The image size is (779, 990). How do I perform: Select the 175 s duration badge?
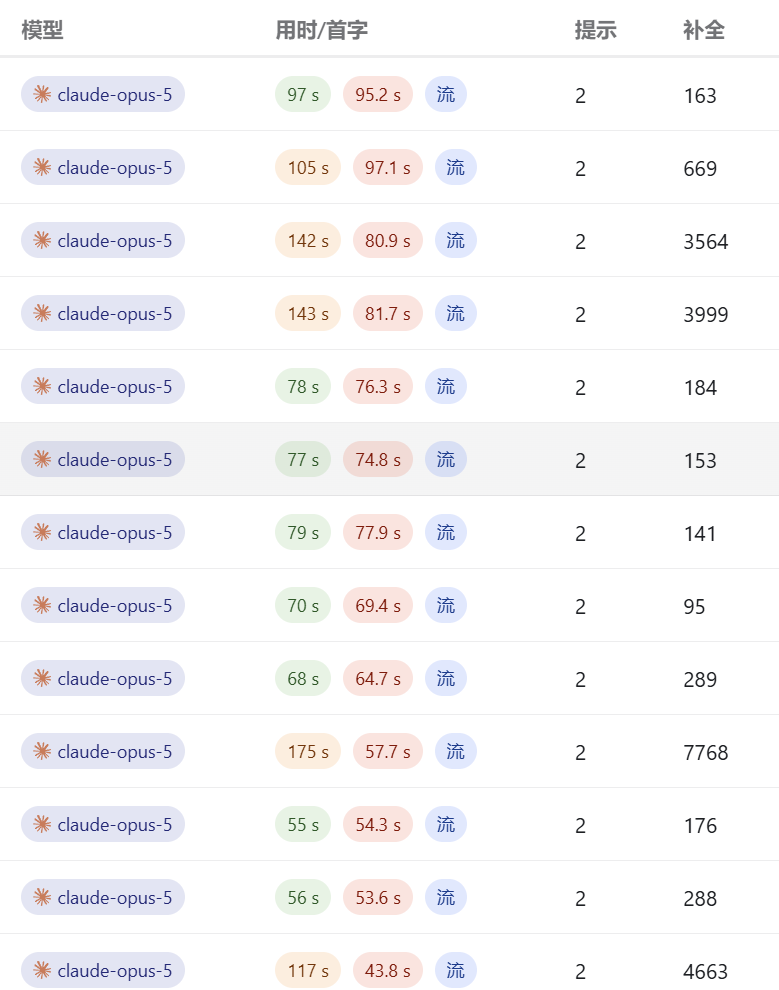[308, 751]
